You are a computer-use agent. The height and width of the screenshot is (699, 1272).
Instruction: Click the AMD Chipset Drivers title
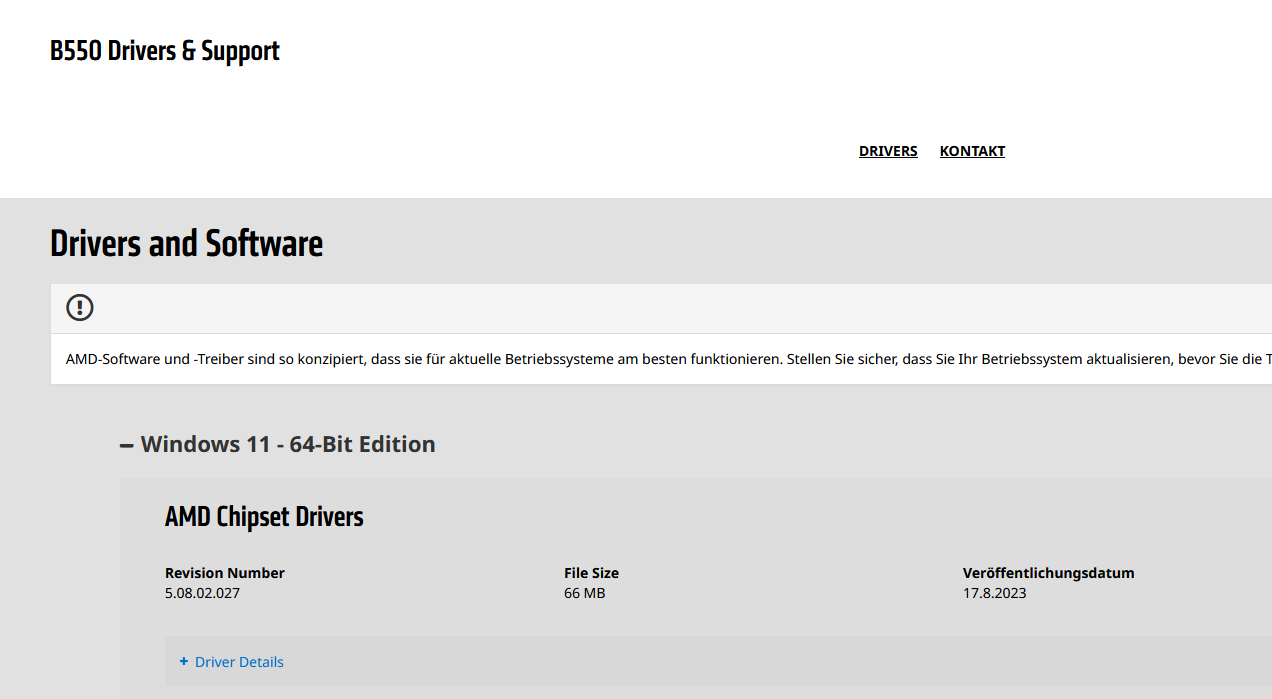(x=264, y=517)
